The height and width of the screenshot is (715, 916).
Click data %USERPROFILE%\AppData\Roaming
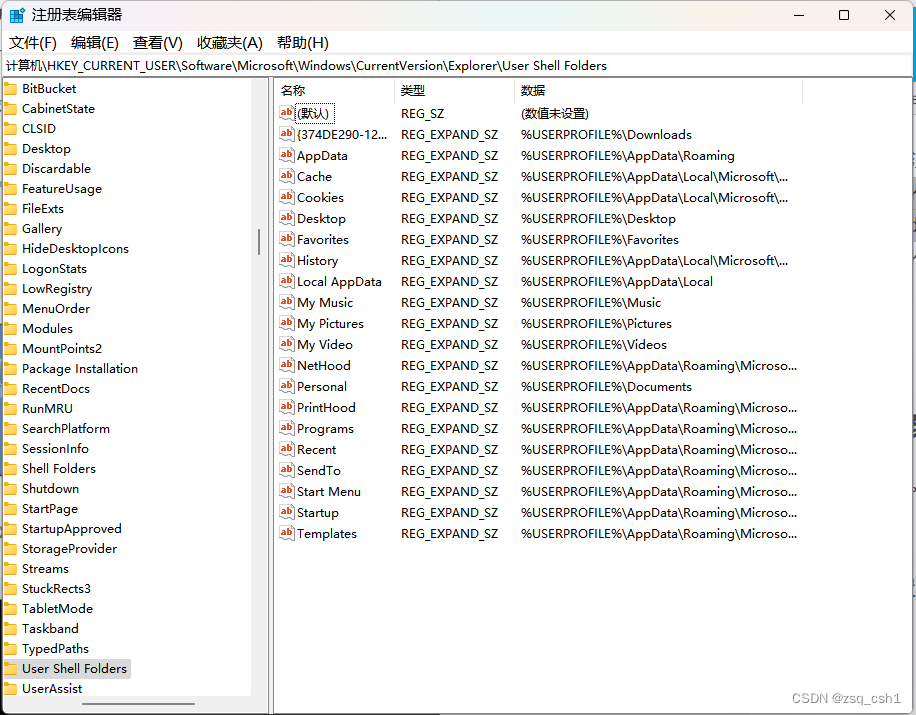pyautogui.click(x=628, y=155)
